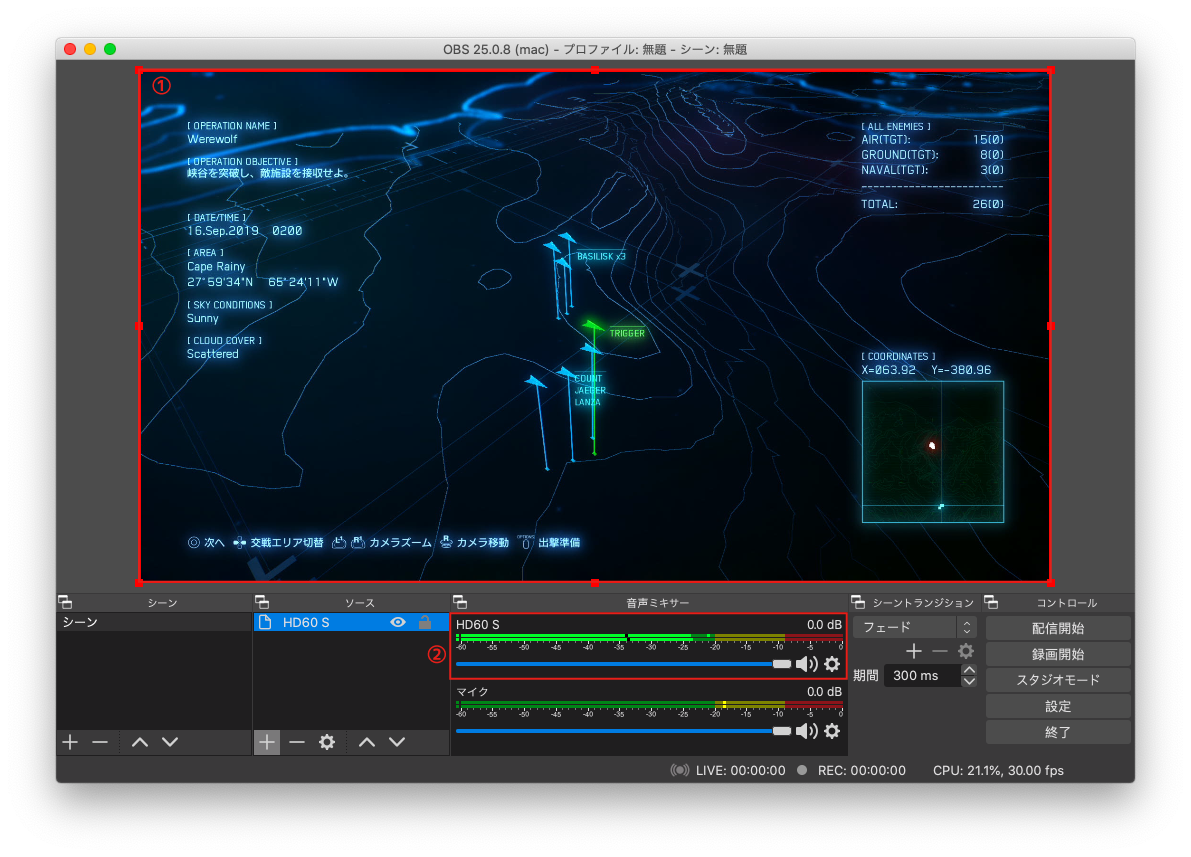Screen dimensions: 1191x857
Task: Pop out the 音声ミキサー dock icon
Action: click(460, 602)
